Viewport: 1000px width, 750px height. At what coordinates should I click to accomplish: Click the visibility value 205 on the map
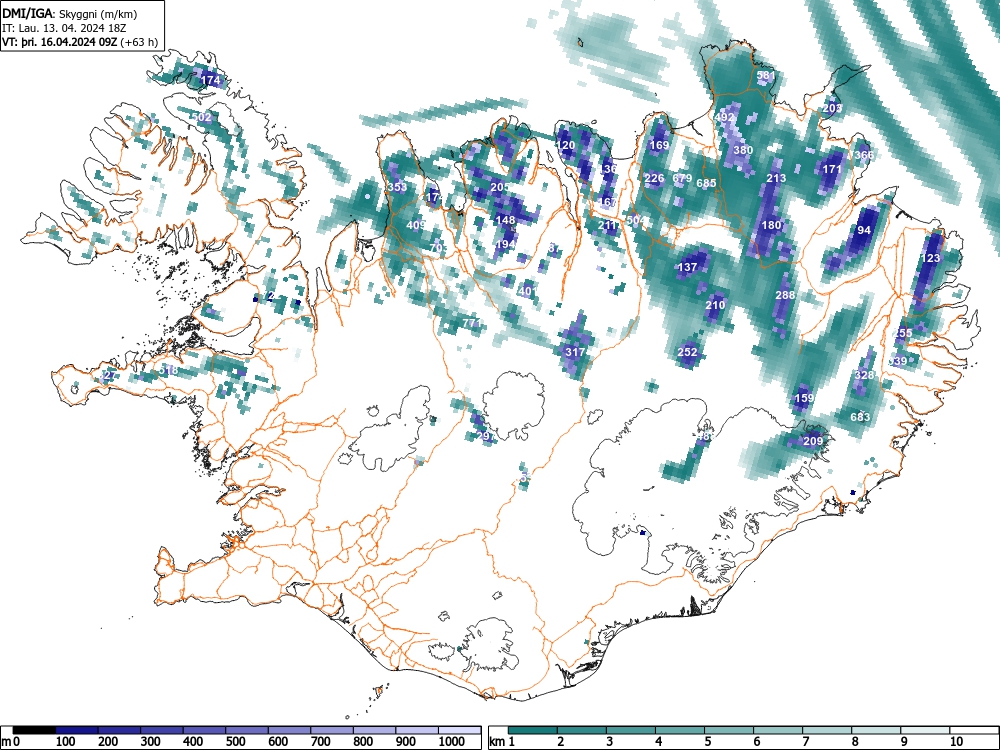tap(500, 188)
